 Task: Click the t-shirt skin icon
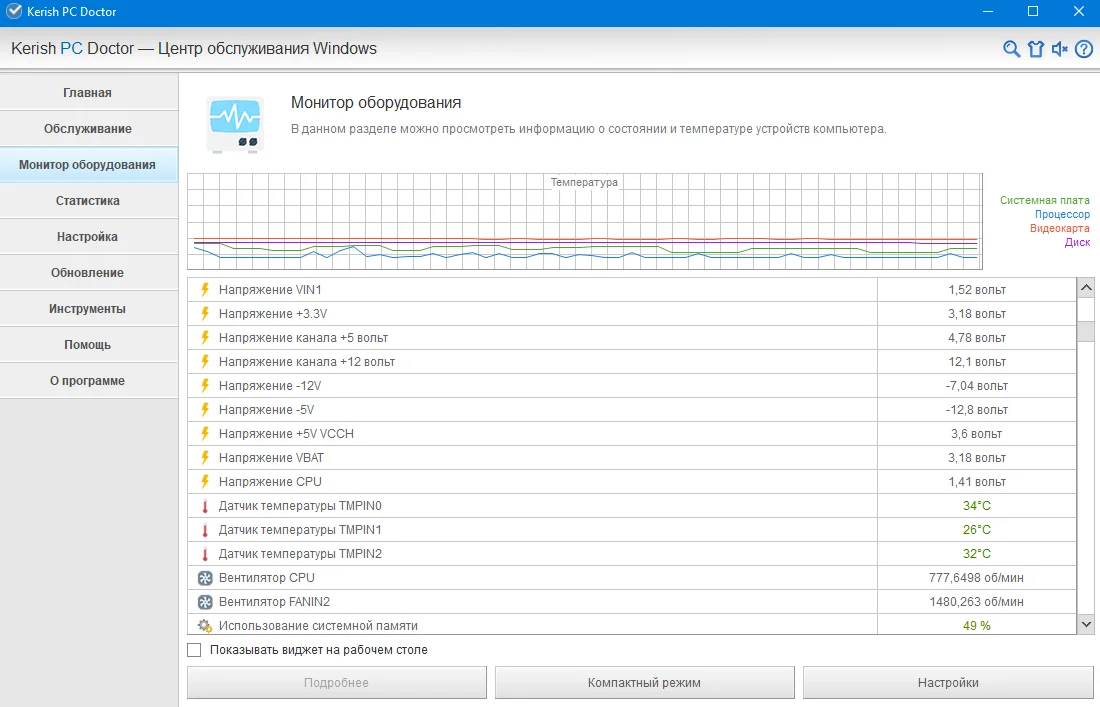(1035, 49)
